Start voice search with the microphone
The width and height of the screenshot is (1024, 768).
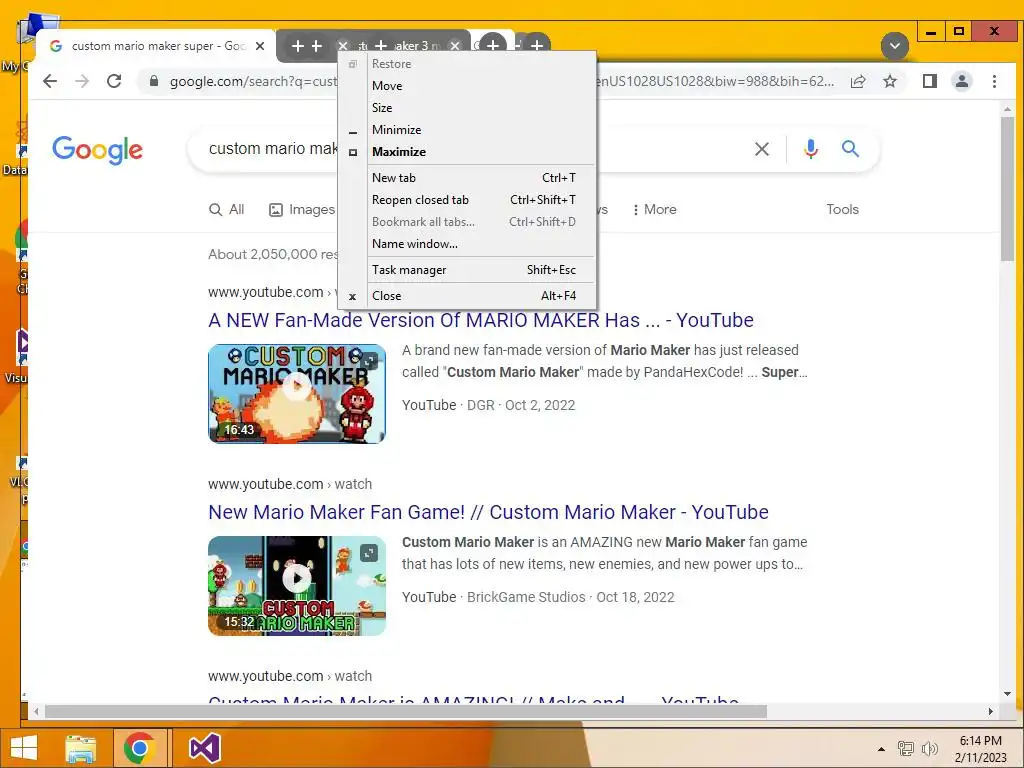810,149
